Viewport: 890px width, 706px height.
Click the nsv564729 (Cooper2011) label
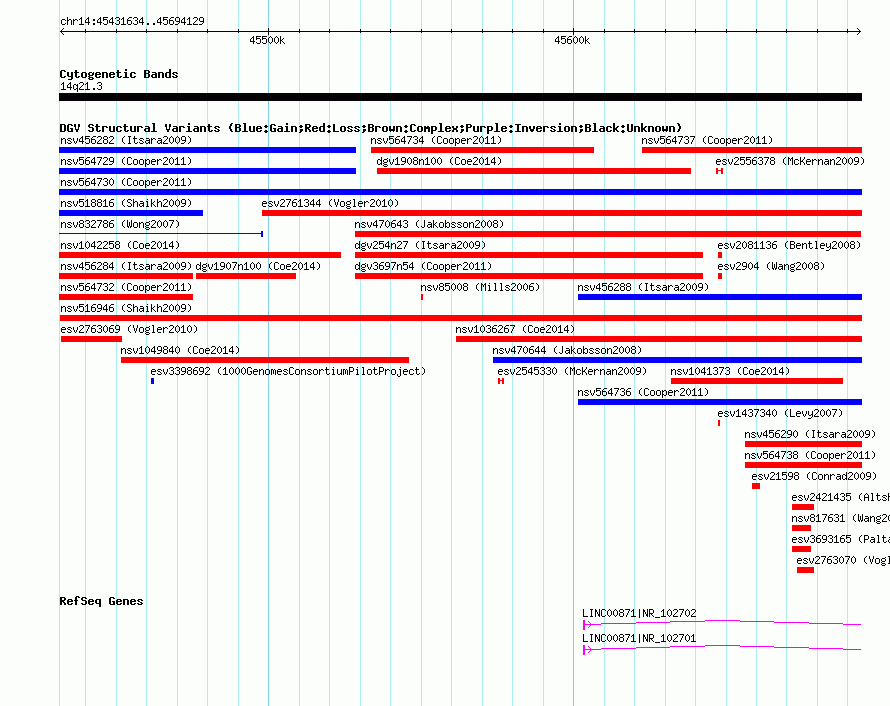[126, 161]
